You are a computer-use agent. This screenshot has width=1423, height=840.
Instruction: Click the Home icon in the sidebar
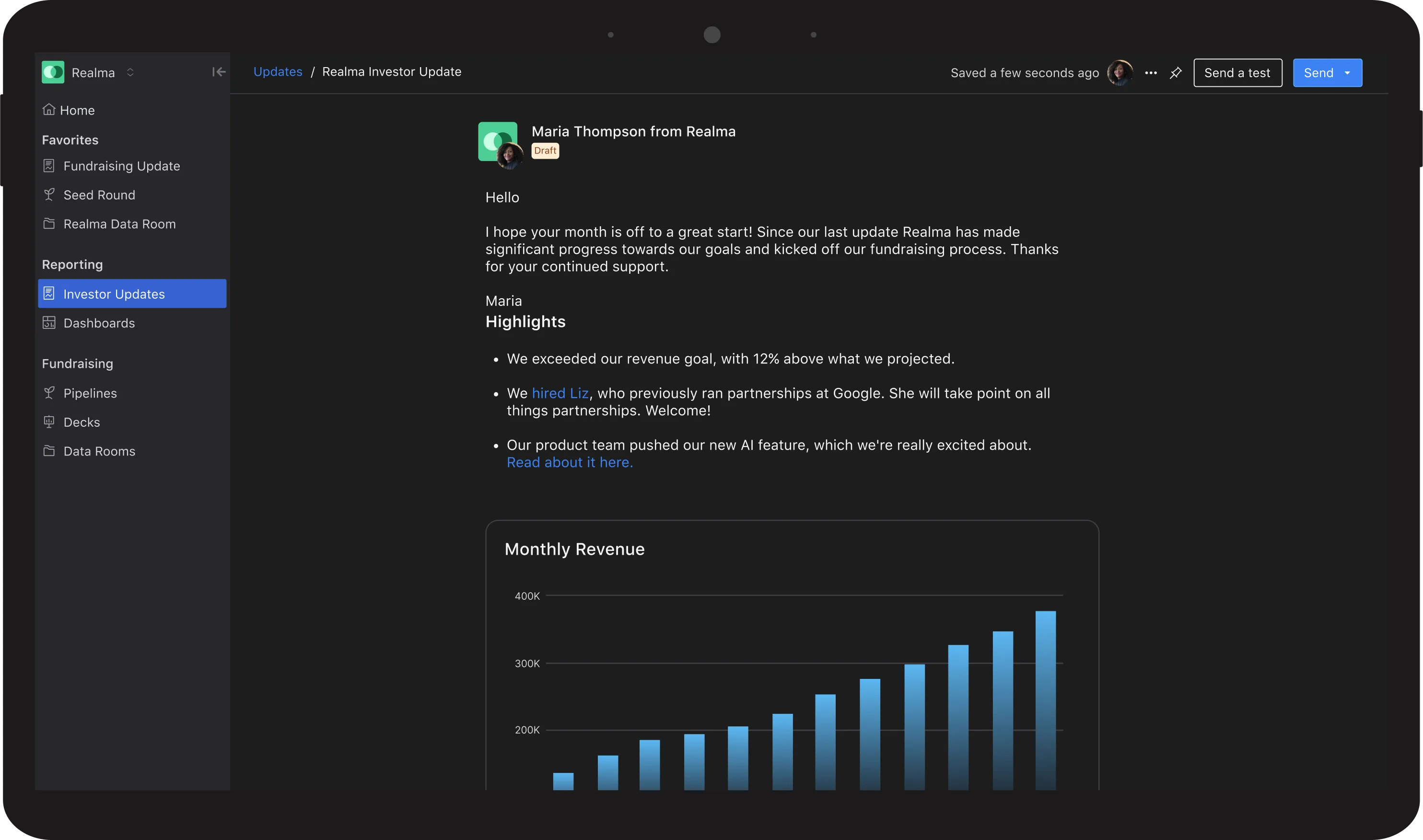click(x=49, y=109)
